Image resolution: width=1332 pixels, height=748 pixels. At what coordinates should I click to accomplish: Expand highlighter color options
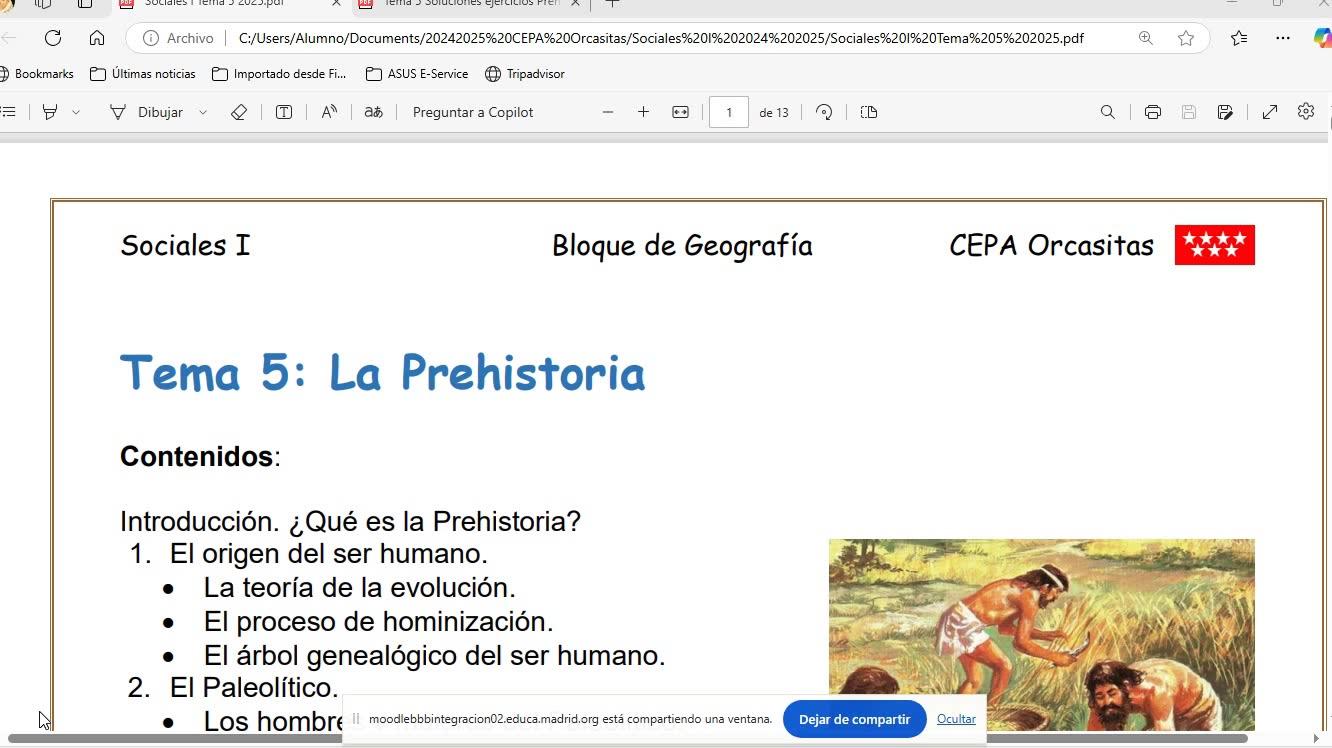click(x=76, y=112)
